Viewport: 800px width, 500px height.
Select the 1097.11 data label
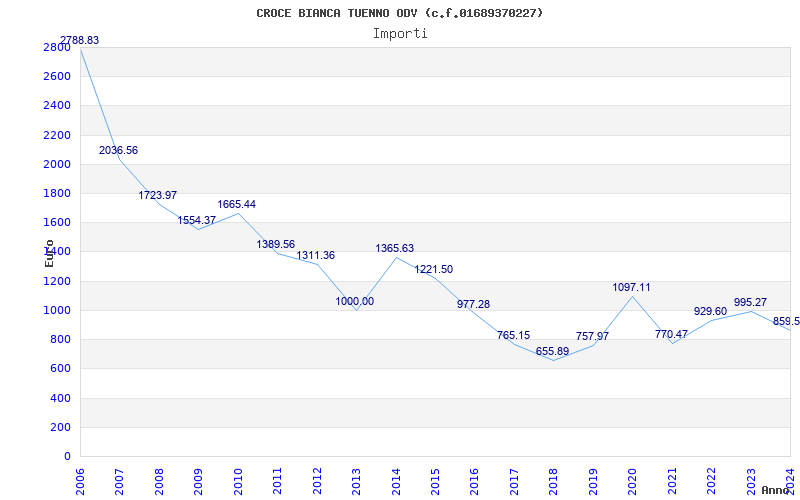pos(632,287)
